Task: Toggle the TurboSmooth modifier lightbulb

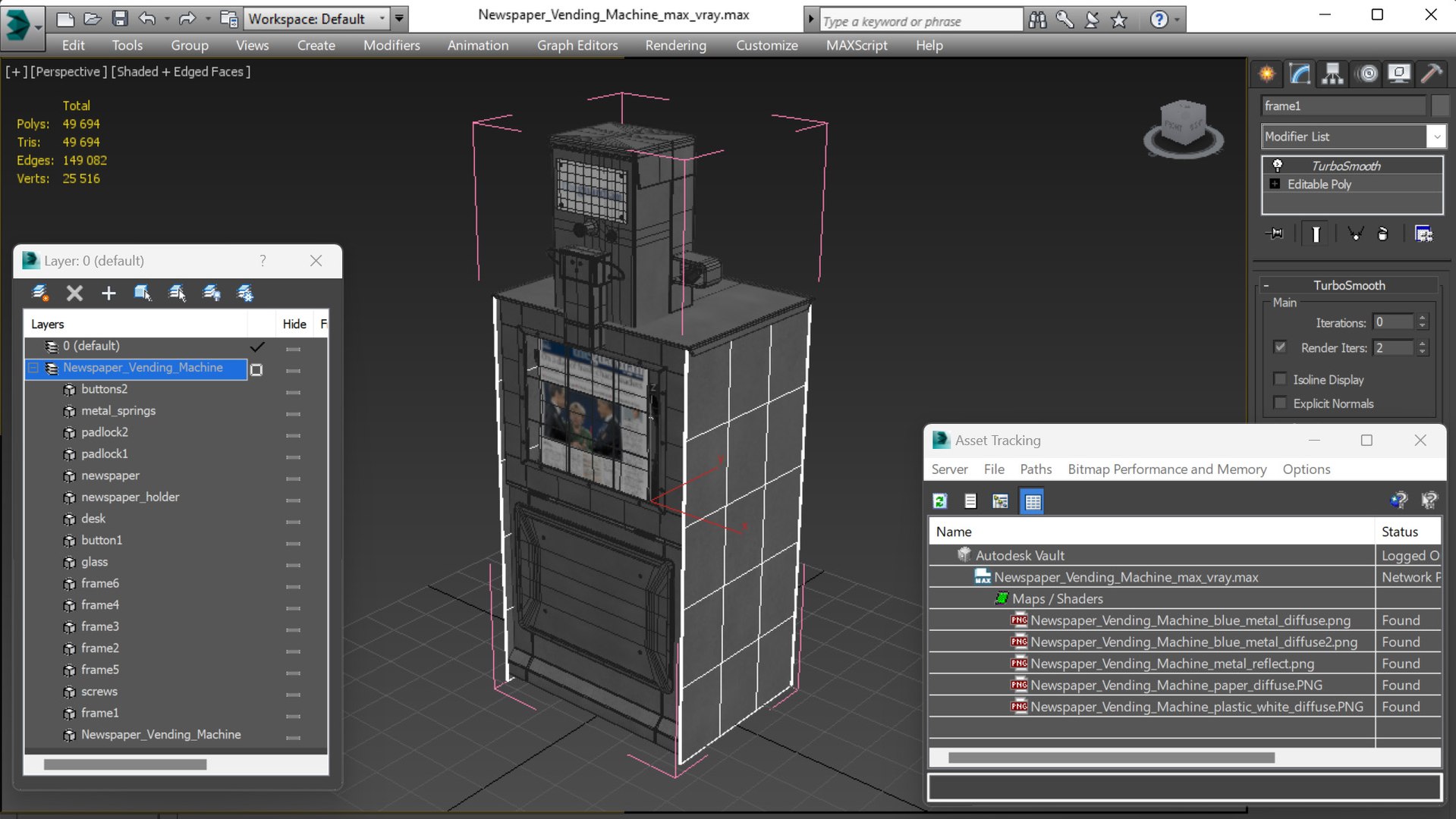Action: pos(1278,165)
